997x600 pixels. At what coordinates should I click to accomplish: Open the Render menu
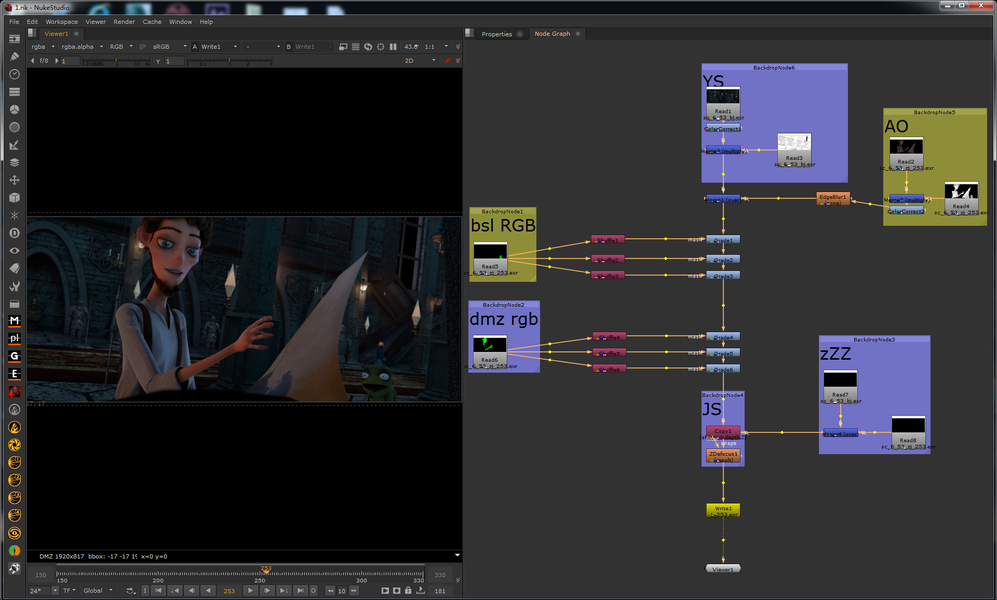click(x=124, y=22)
